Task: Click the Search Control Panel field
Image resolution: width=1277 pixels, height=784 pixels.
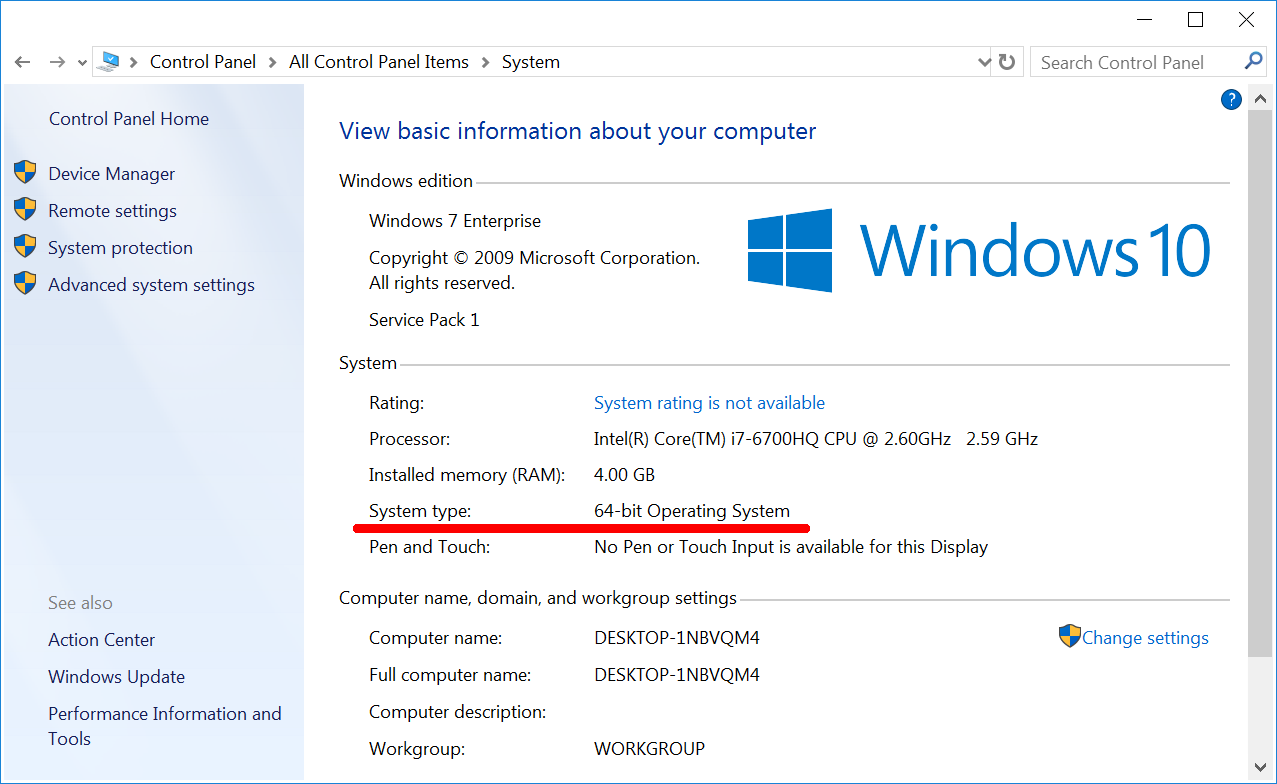Action: (1135, 62)
